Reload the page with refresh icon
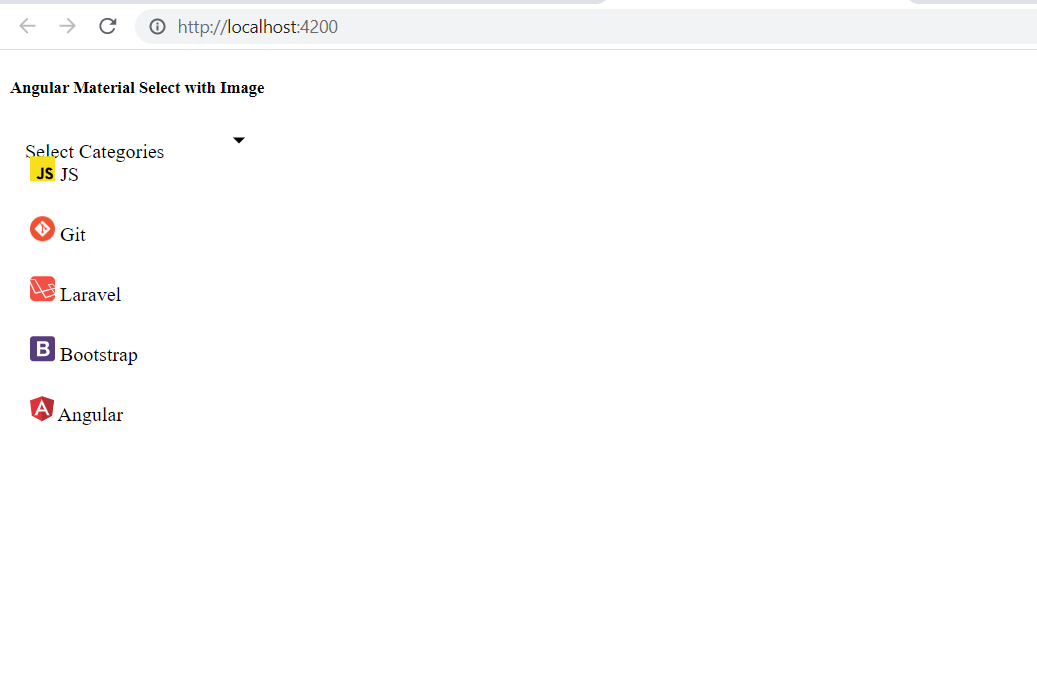The width and height of the screenshot is (1037, 696). click(108, 26)
